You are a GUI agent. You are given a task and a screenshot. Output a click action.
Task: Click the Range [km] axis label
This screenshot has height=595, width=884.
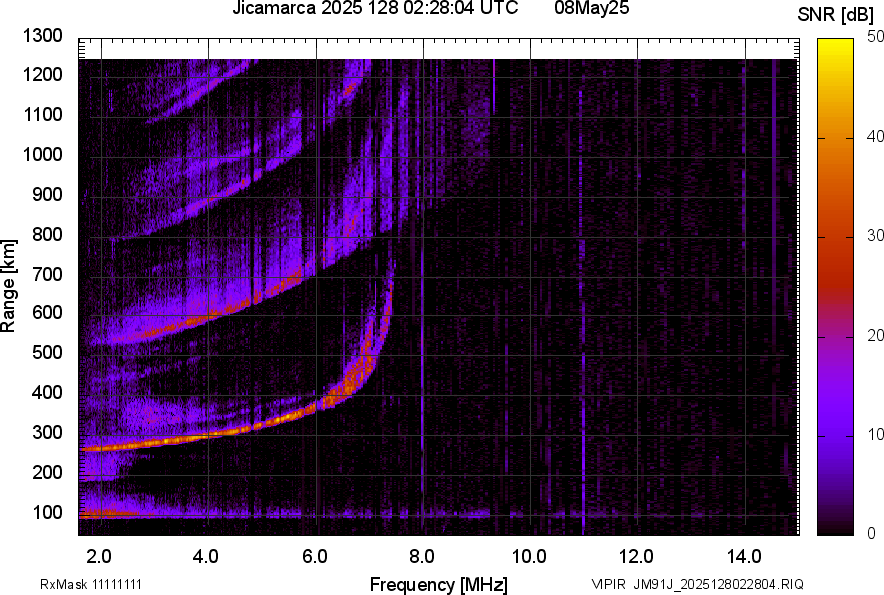click(x=8, y=286)
